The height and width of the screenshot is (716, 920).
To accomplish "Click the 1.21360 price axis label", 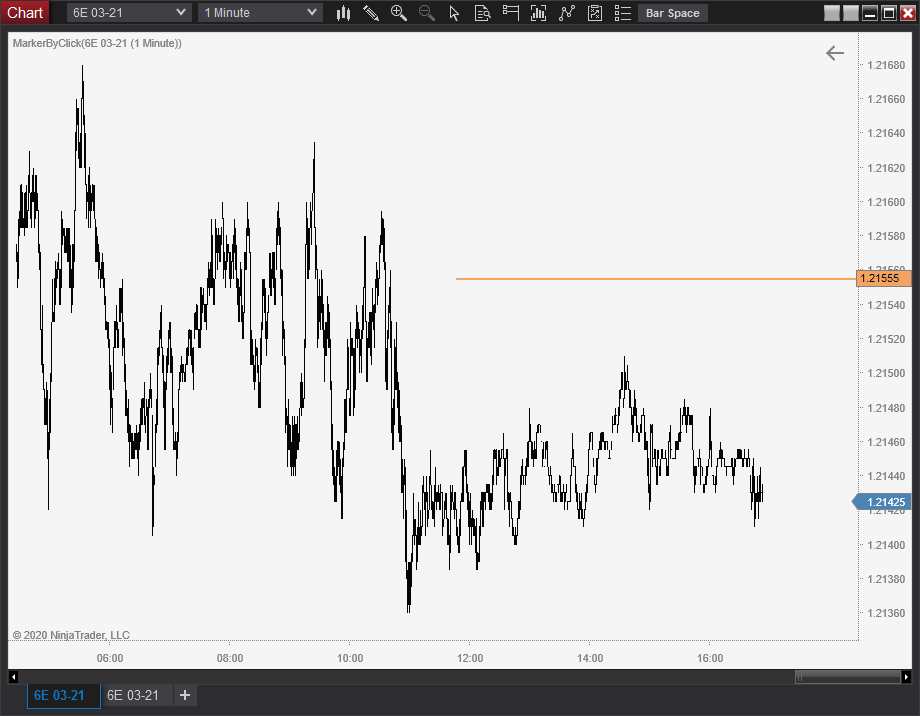I will pos(886,613).
